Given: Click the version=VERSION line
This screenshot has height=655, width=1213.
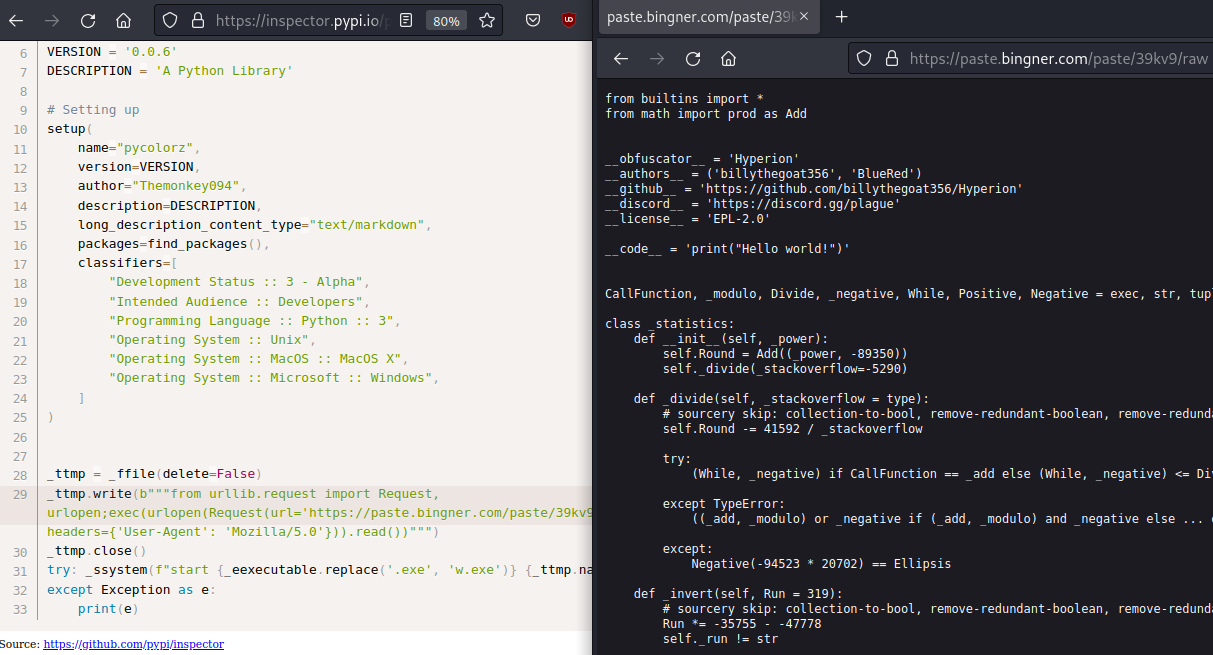Looking at the screenshot, I should 140,167.
